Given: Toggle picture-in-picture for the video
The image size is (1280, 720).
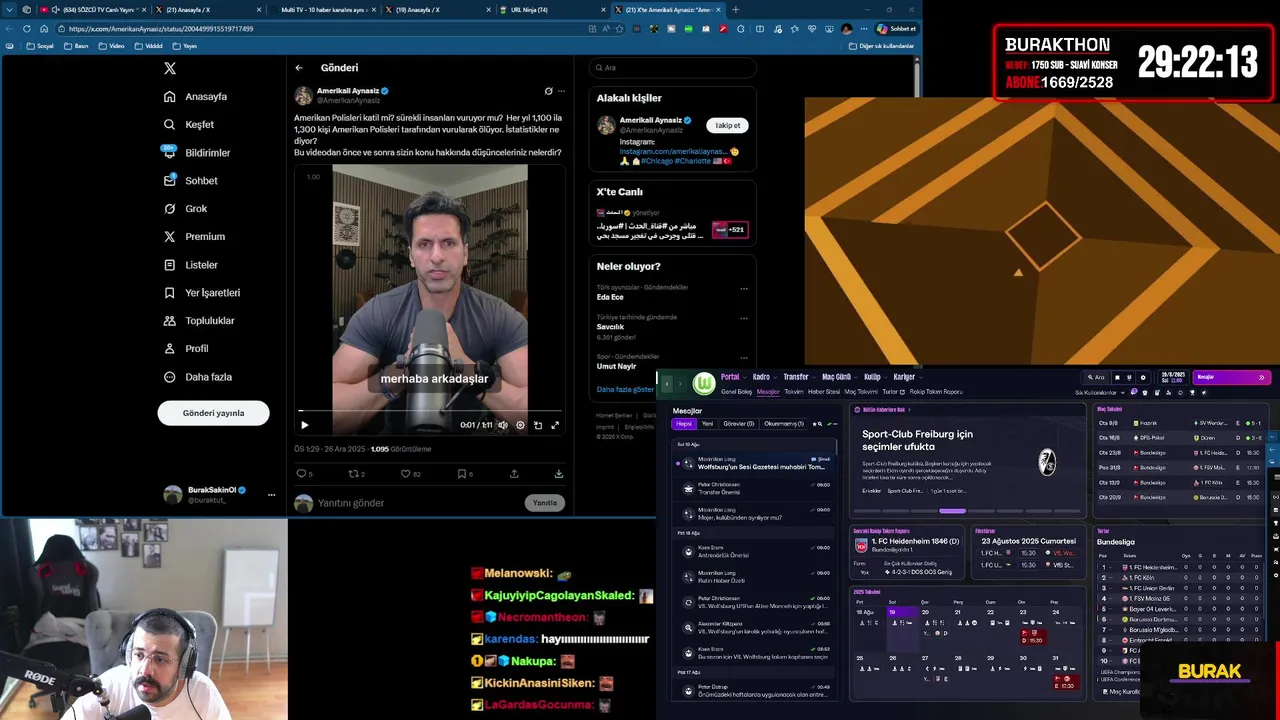Looking at the screenshot, I should point(538,425).
